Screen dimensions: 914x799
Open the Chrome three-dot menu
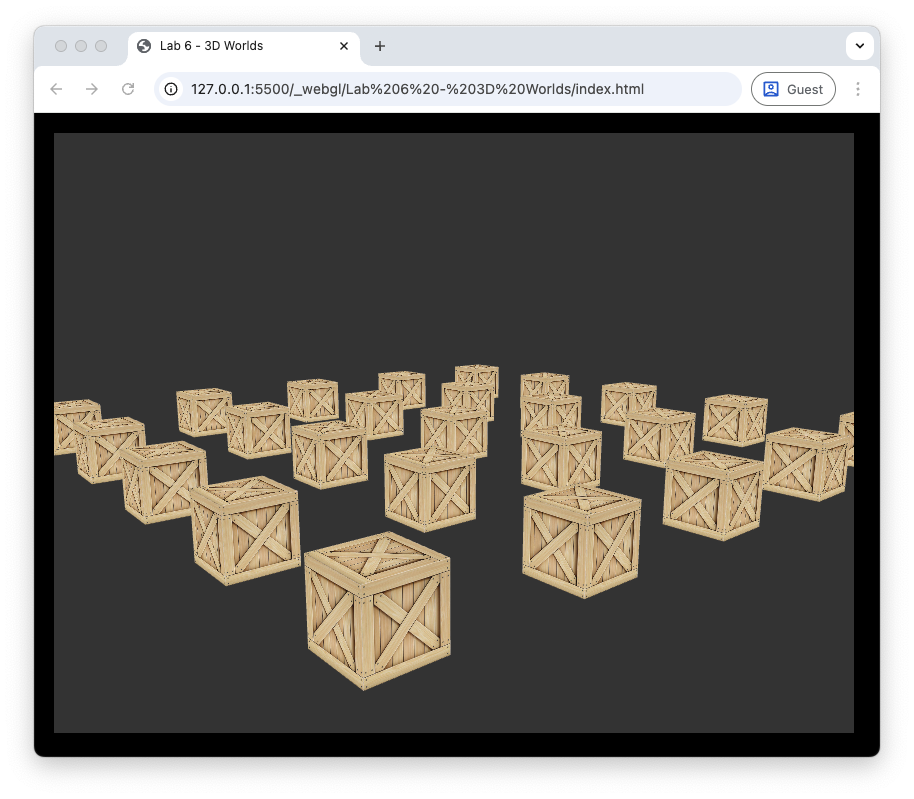tap(857, 89)
